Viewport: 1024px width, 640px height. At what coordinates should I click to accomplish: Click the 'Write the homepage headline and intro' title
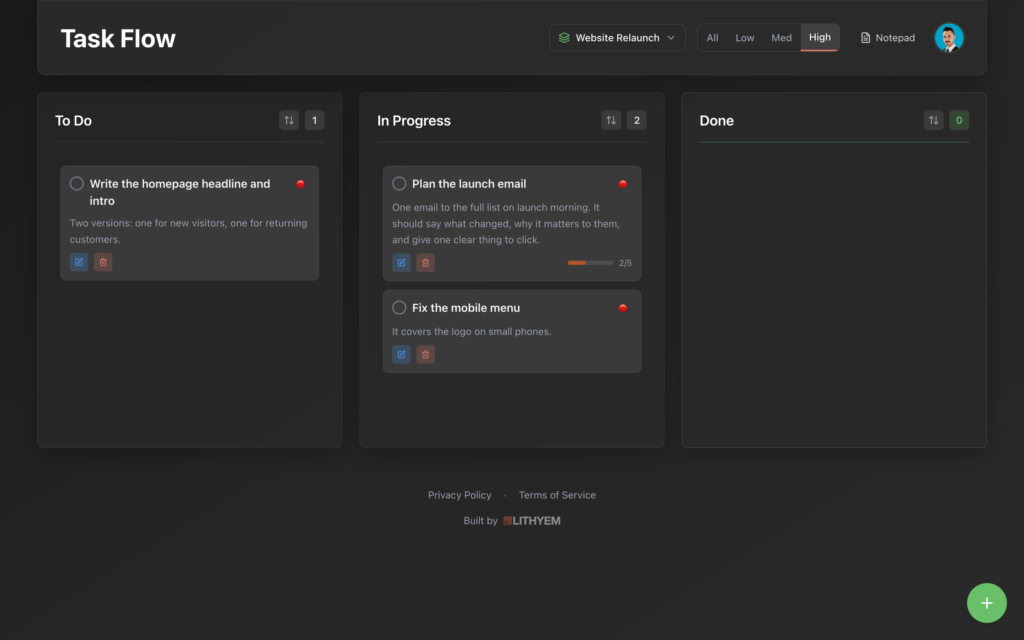[x=180, y=192]
